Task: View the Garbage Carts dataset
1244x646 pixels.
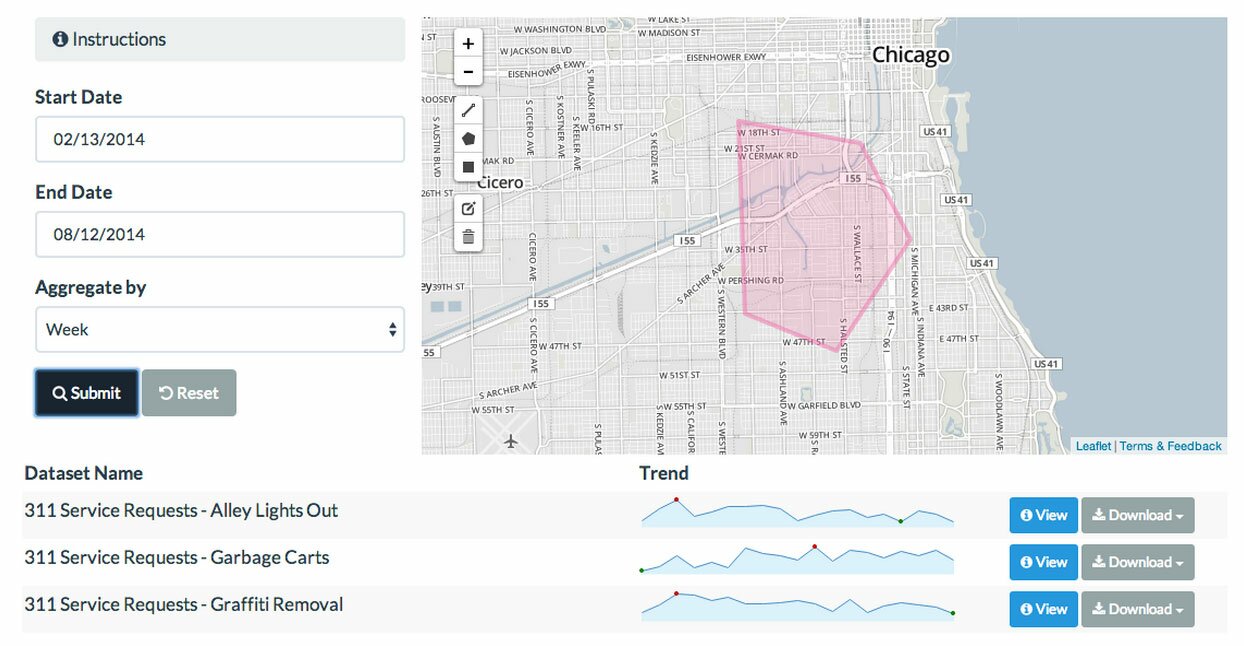Action: pos(1044,562)
